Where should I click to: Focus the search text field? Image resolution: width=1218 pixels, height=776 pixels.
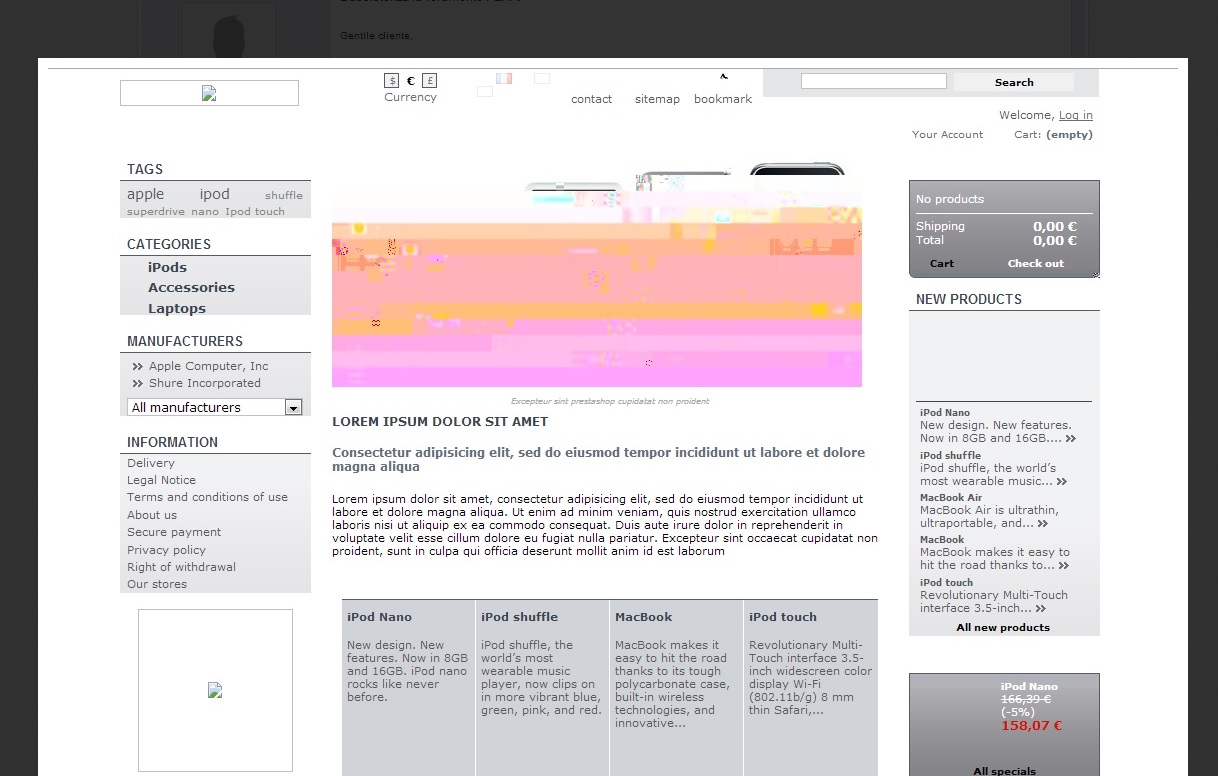tap(874, 81)
